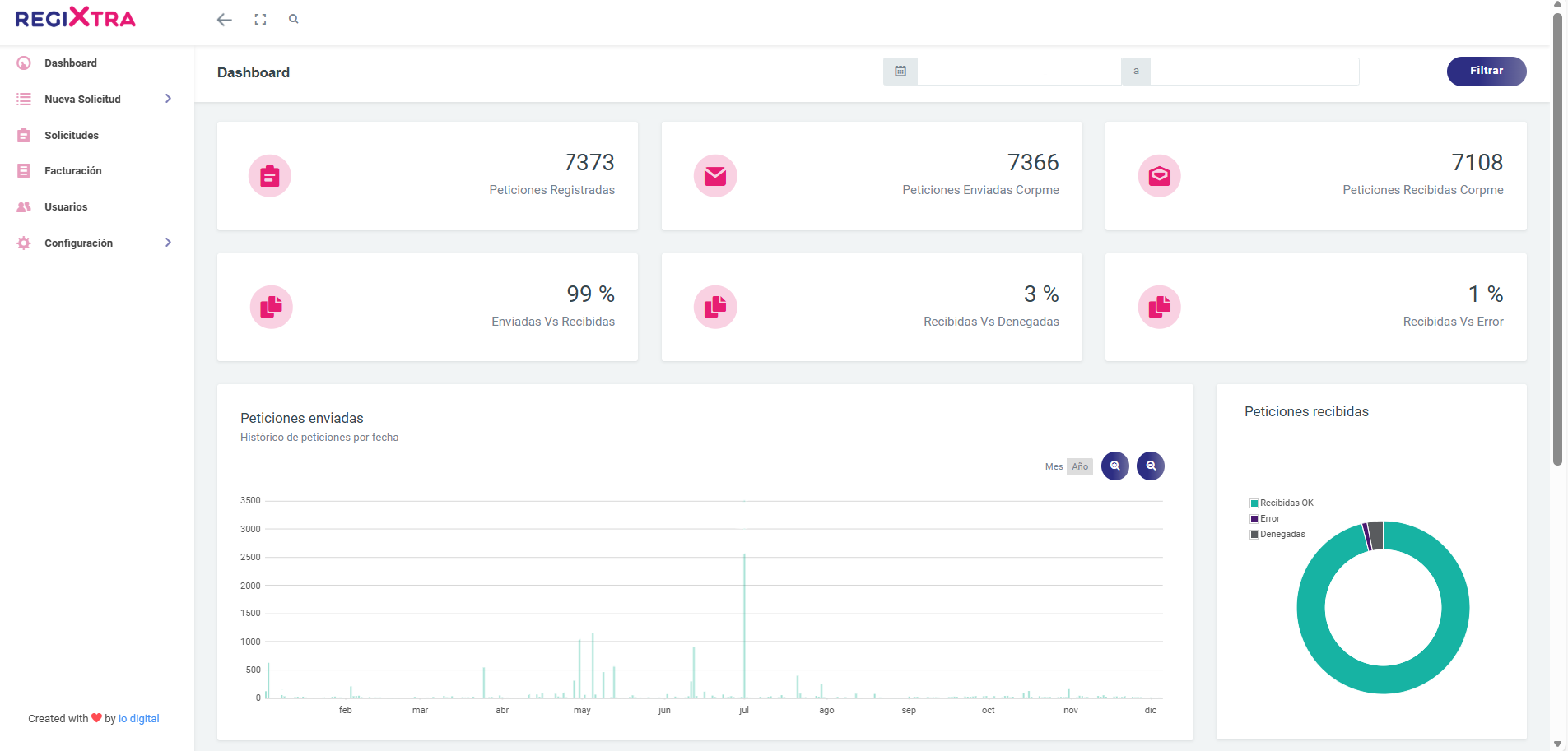The height and width of the screenshot is (751, 1568).
Task: Zoom in on the Peticiones enviadas chart
Action: point(1114,466)
